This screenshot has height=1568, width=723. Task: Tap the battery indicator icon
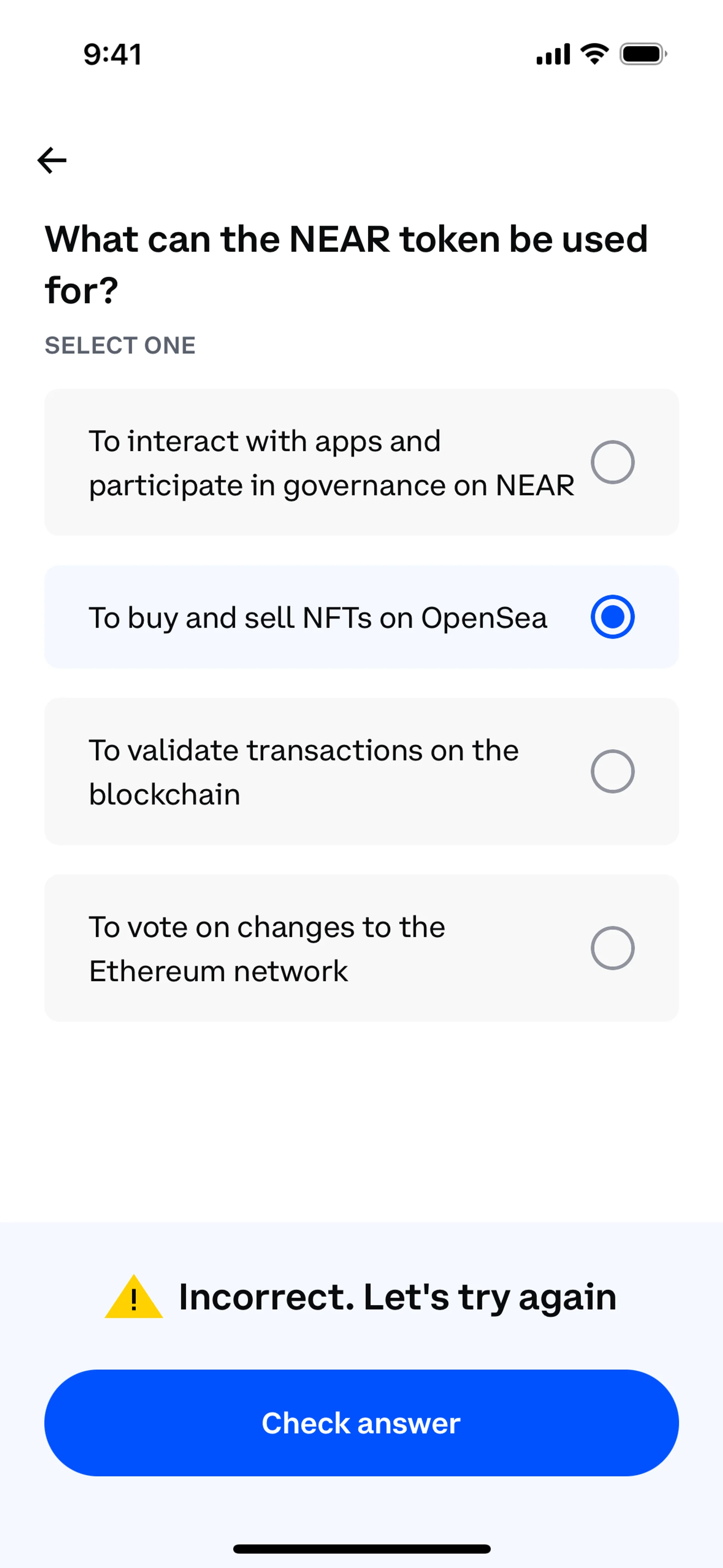643,54
